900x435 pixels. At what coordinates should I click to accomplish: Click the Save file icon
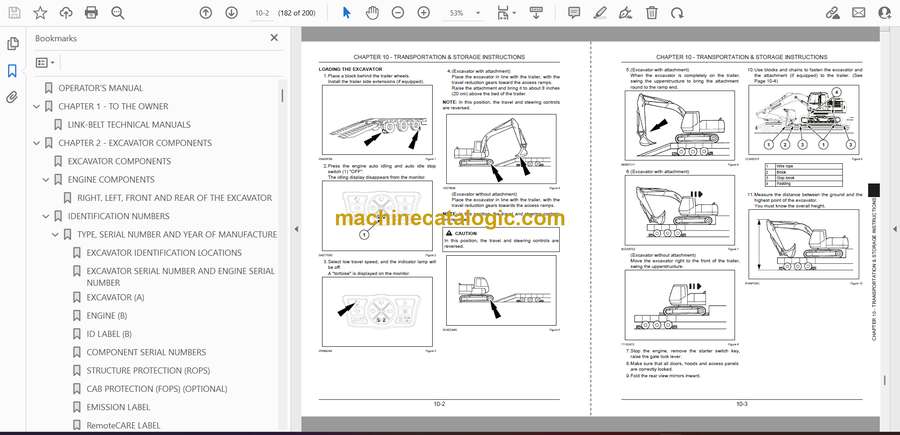click(14, 13)
